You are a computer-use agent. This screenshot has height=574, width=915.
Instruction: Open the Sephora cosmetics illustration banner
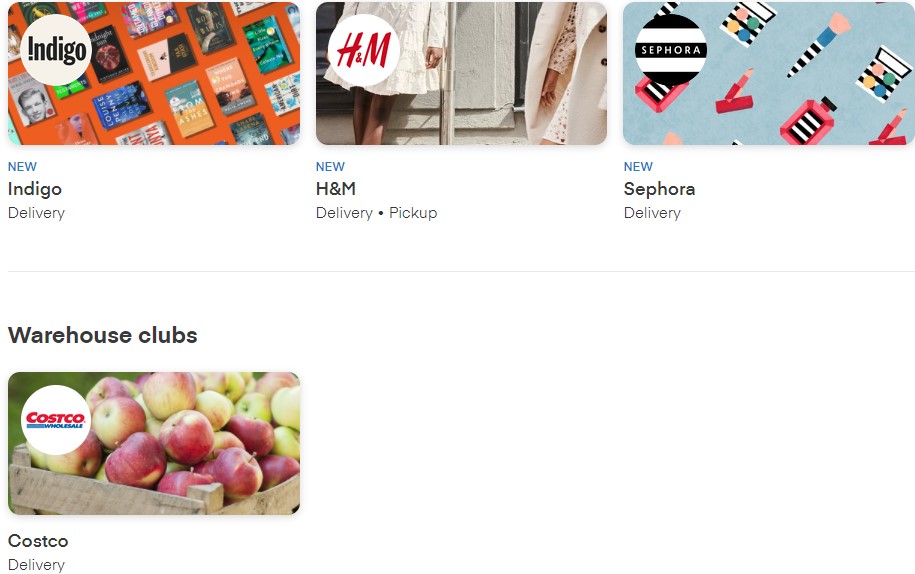769,74
